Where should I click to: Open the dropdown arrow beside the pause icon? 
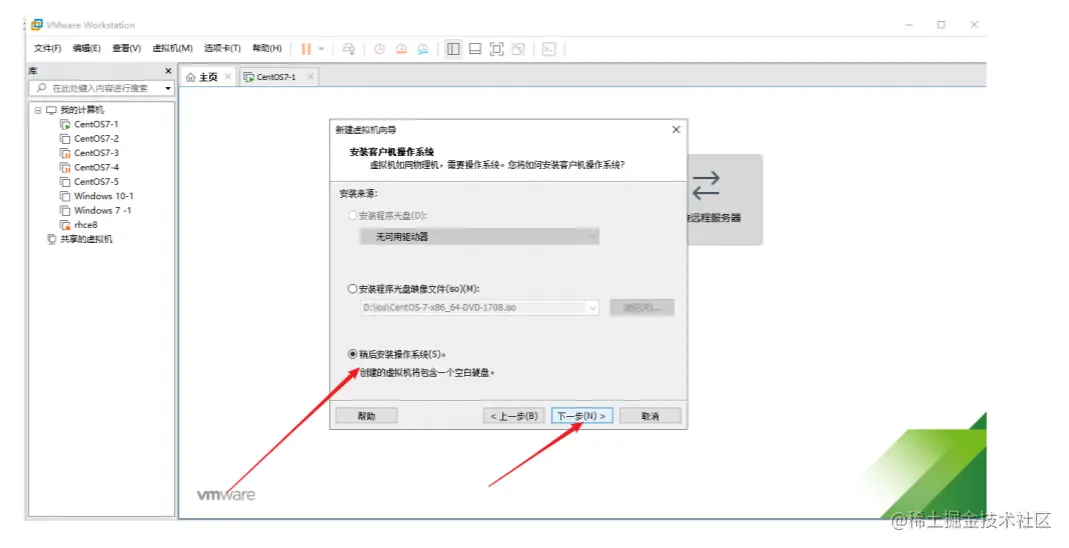coord(321,49)
